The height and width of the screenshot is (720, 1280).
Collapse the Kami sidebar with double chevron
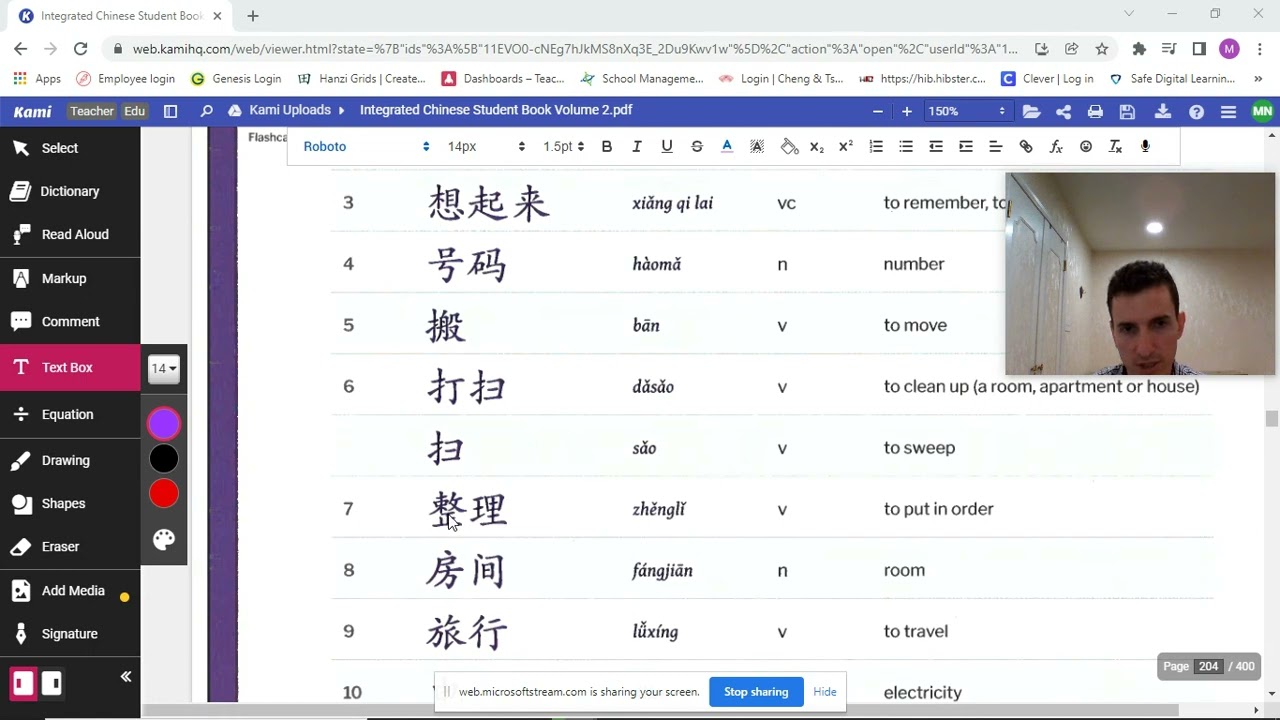[x=126, y=677]
